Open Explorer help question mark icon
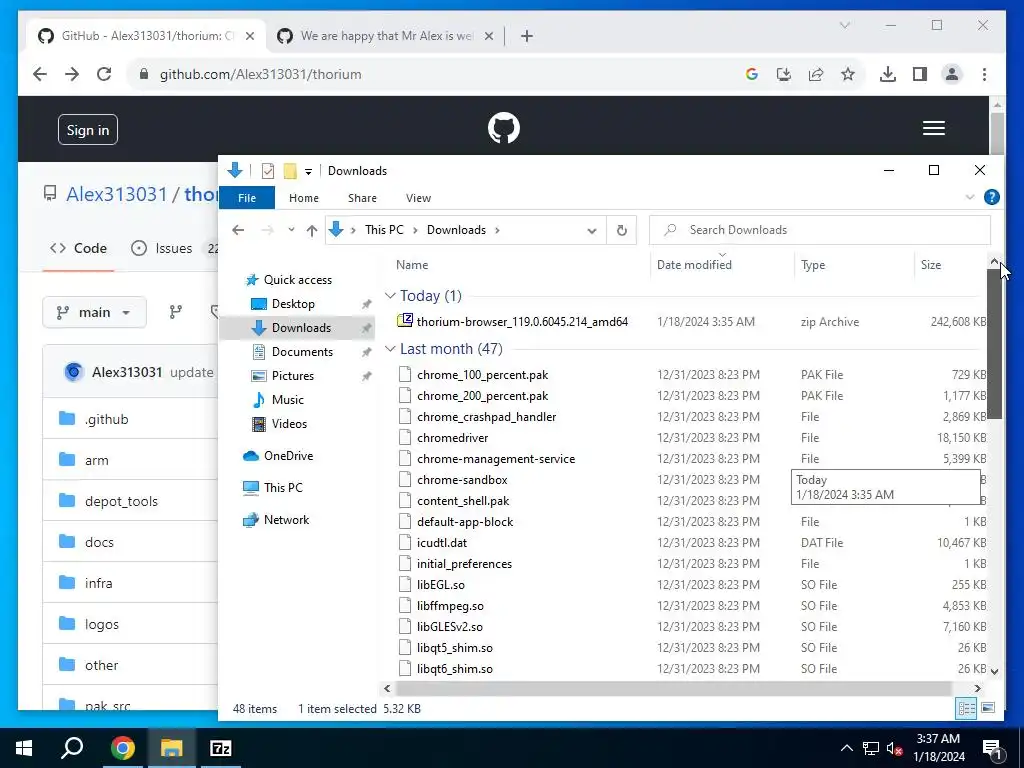The height and width of the screenshot is (768, 1024). 991,197
